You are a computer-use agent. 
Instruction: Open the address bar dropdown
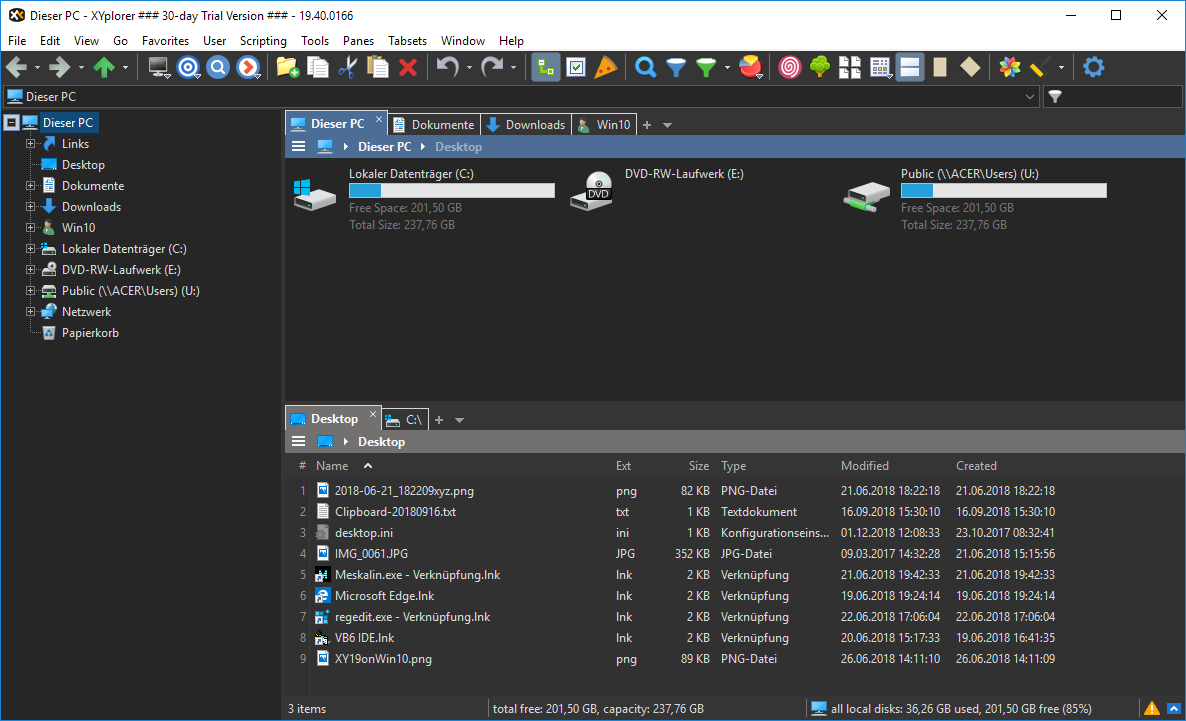click(1029, 96)
